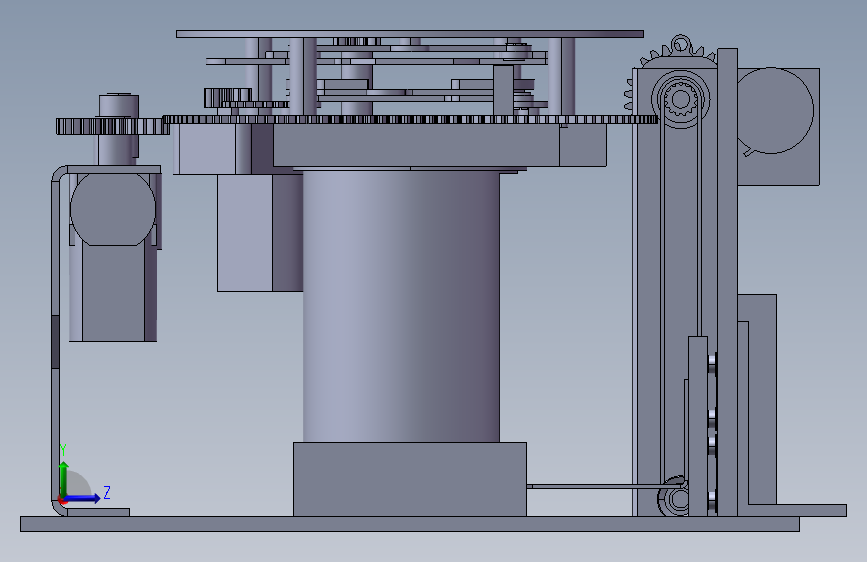Click the 'Y' axis label of the triad
The image size is (867, 562).
63,450
